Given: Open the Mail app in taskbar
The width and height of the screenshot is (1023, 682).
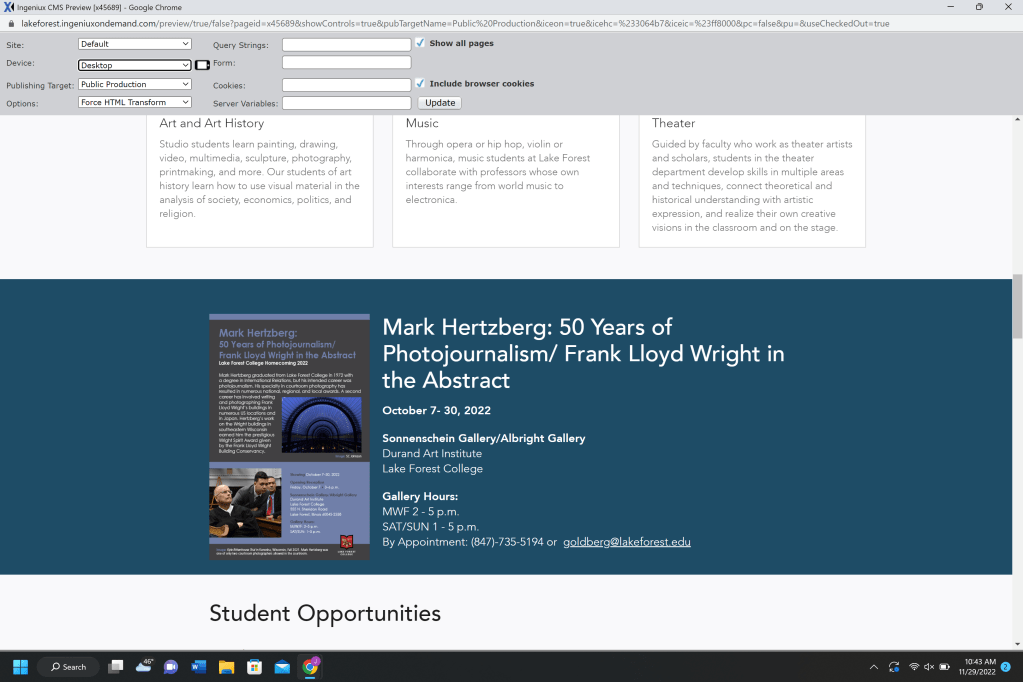Looking at the screenshot, I should click(282, 666).
